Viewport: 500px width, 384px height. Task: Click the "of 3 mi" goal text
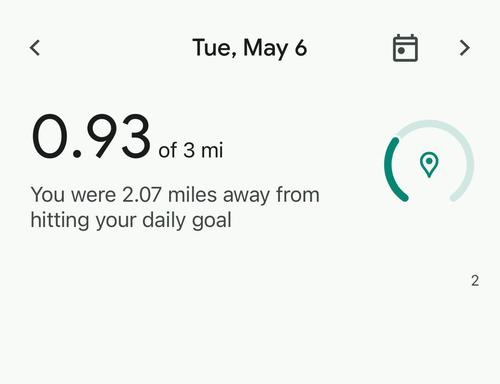pyautogui.click(x=191, y=150)
